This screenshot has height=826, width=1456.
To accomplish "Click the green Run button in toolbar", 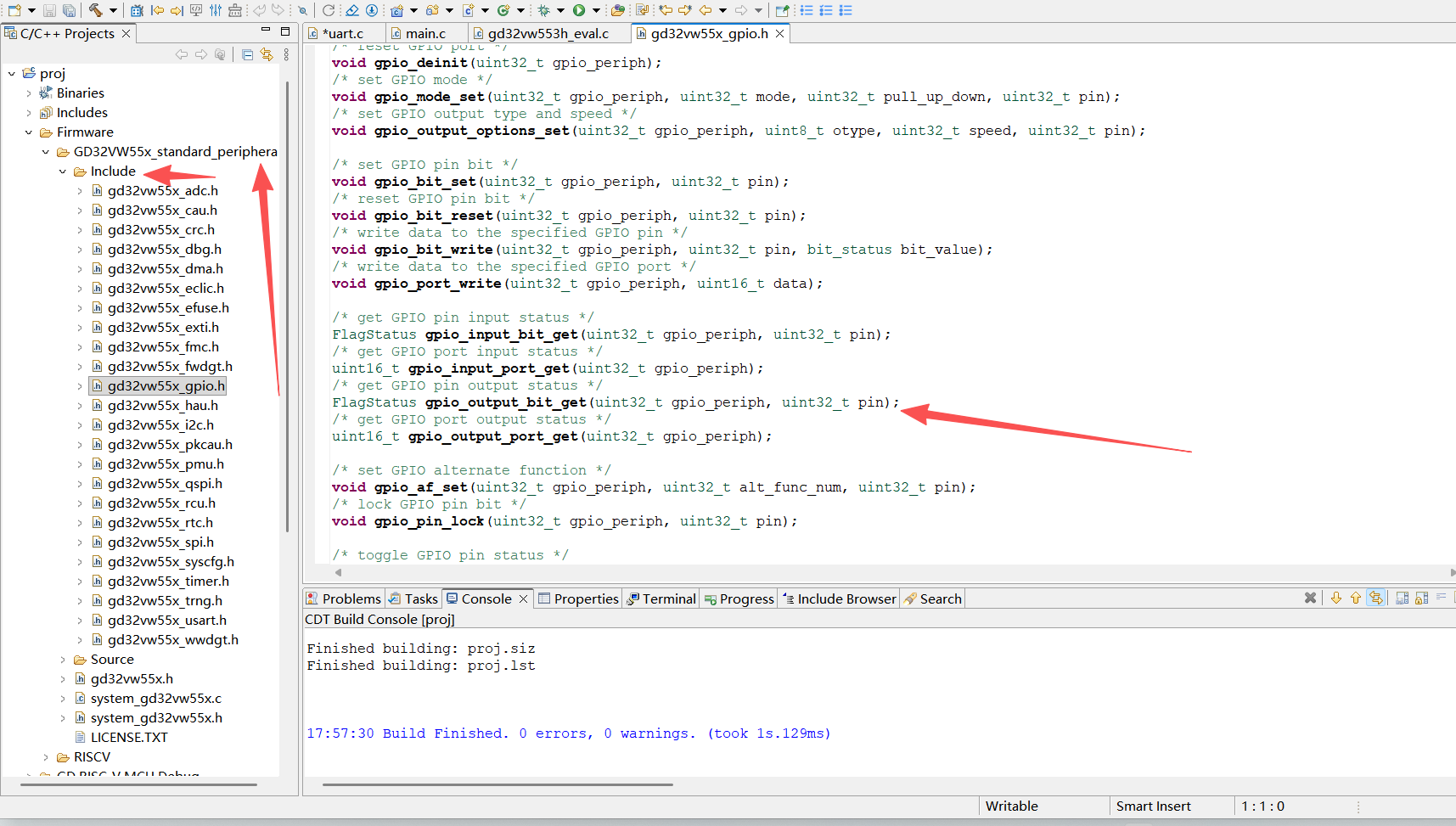I will click(579, 10).
